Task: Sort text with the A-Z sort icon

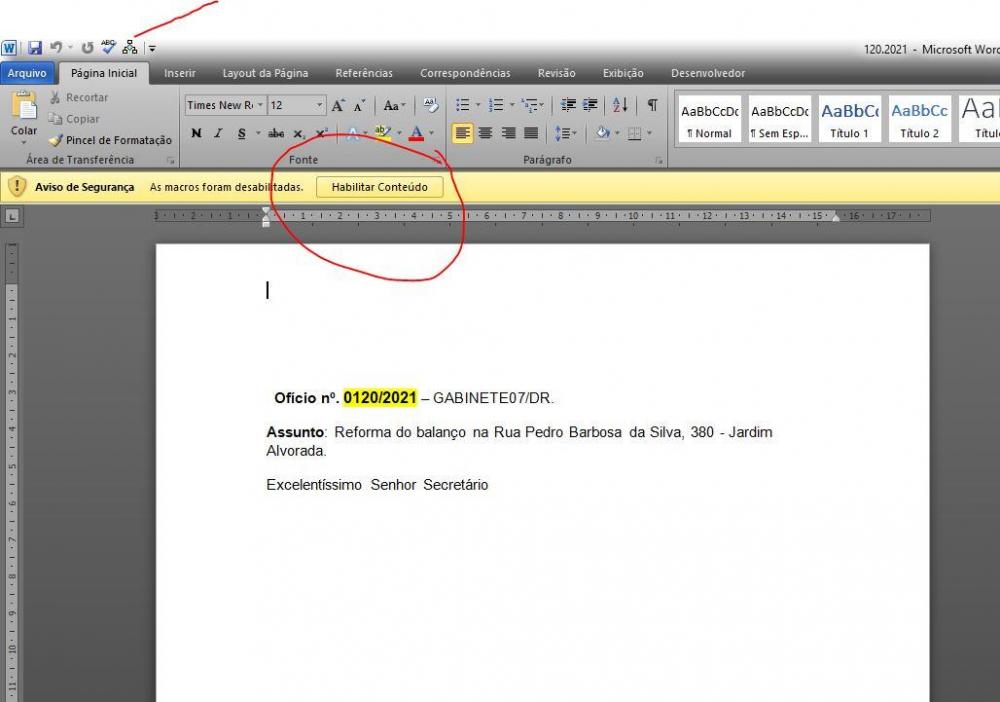Action: [620, 105]
